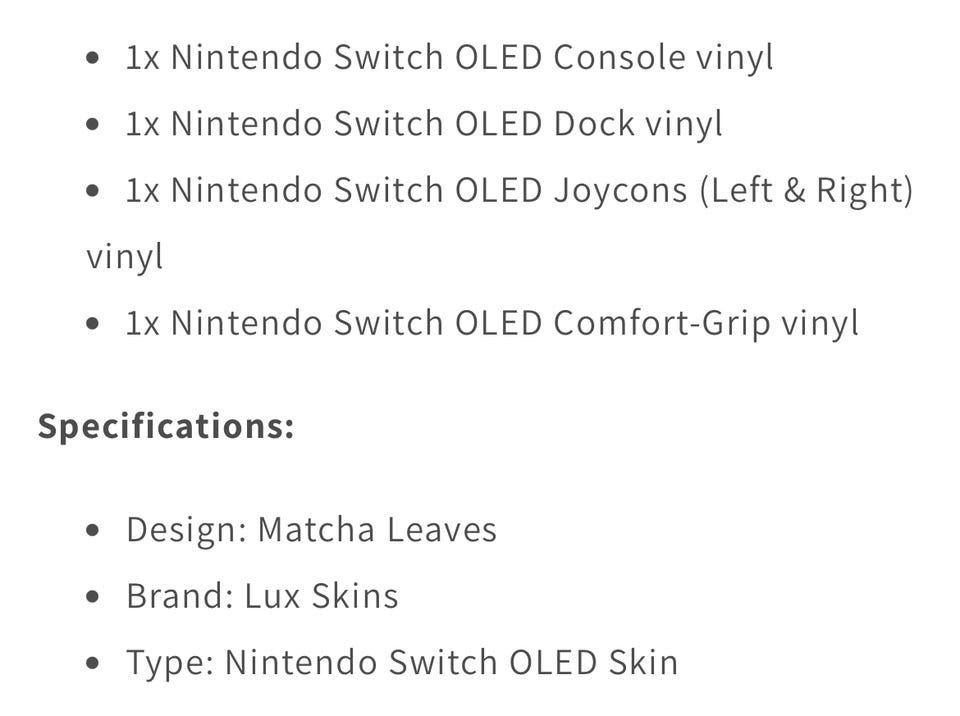Select the Joycons Left & Right line

pos(519,190)
